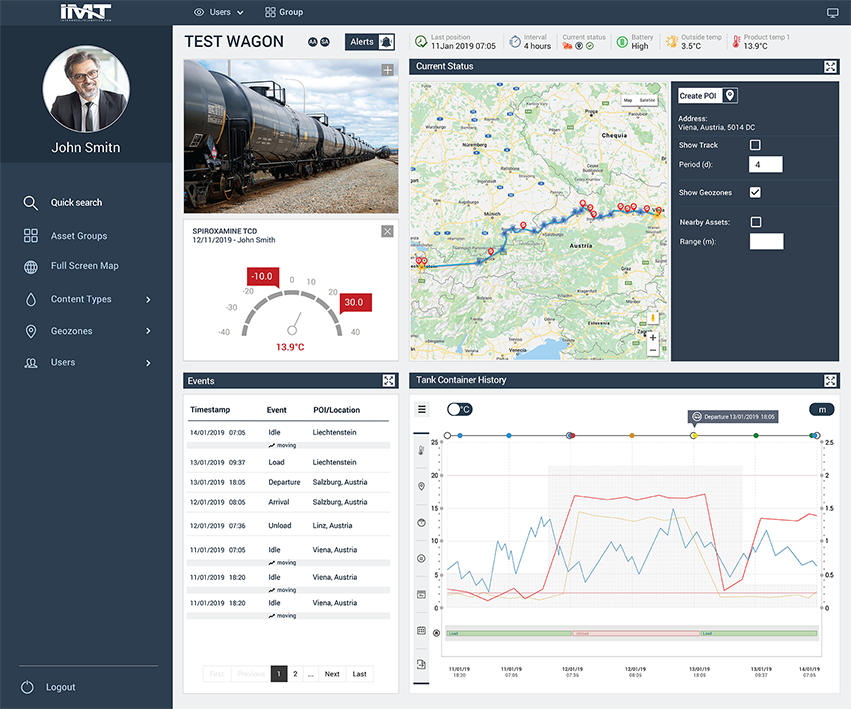The height and width of the screenshot is (709, 851).
Task: Zoom out on the map with minus
Action: point(653,351)
